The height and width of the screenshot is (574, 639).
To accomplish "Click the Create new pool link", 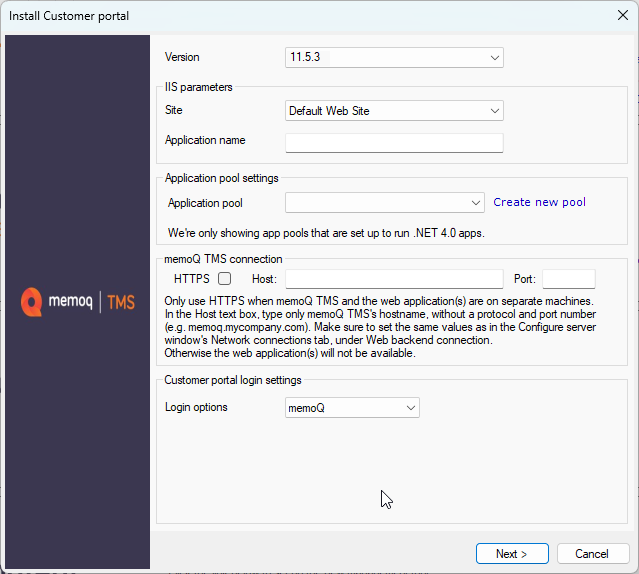I will click(539, 203).
